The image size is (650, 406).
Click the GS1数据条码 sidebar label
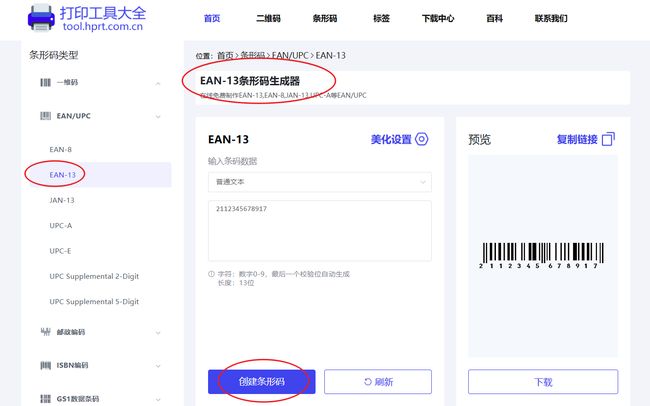pos(78,399)
